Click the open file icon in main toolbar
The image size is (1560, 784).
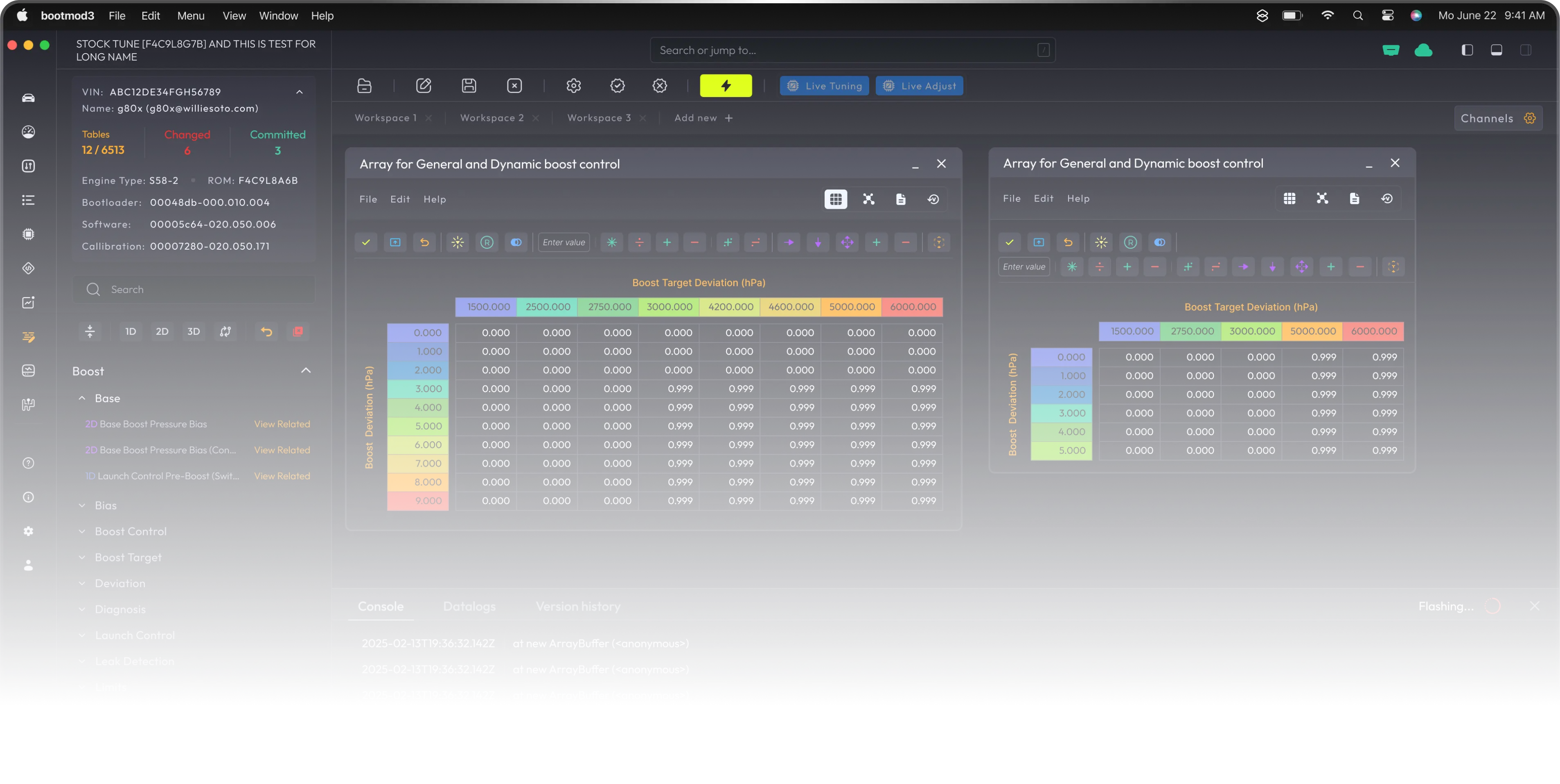tap(365, 86)
